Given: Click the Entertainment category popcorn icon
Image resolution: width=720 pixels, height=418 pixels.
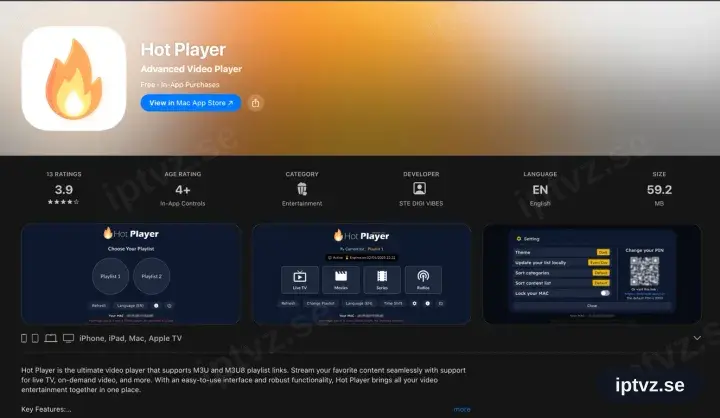Looking at the screenshot, I should pos(302,189).
